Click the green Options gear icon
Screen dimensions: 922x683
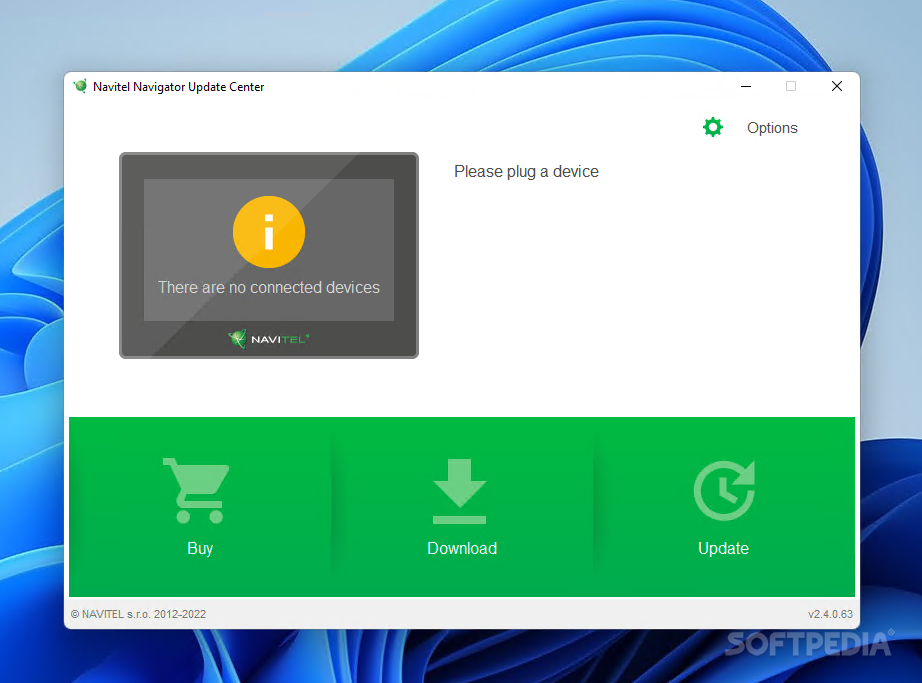pos(713,127)
